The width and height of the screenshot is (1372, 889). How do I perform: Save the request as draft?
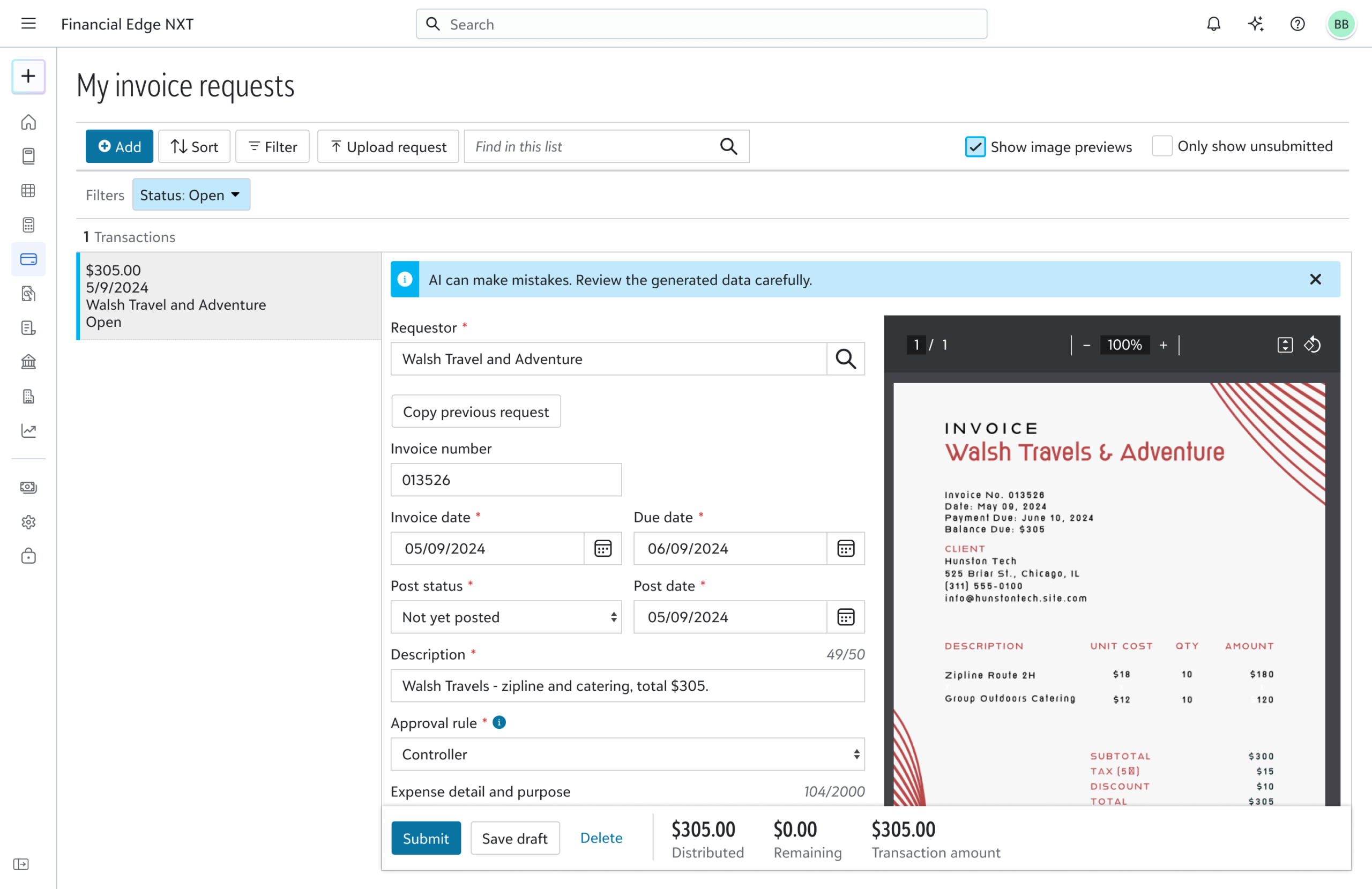point(515,838)
